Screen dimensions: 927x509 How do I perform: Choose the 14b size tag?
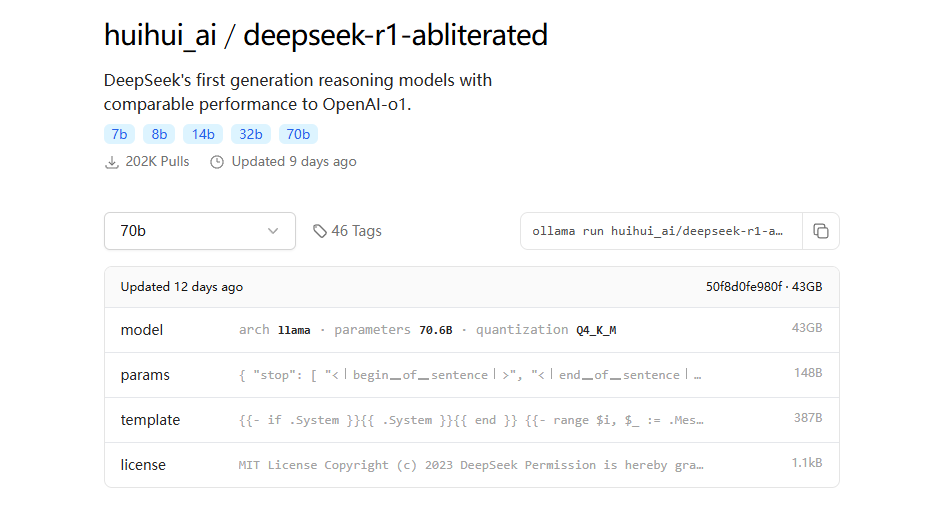[x=203, y=134]
